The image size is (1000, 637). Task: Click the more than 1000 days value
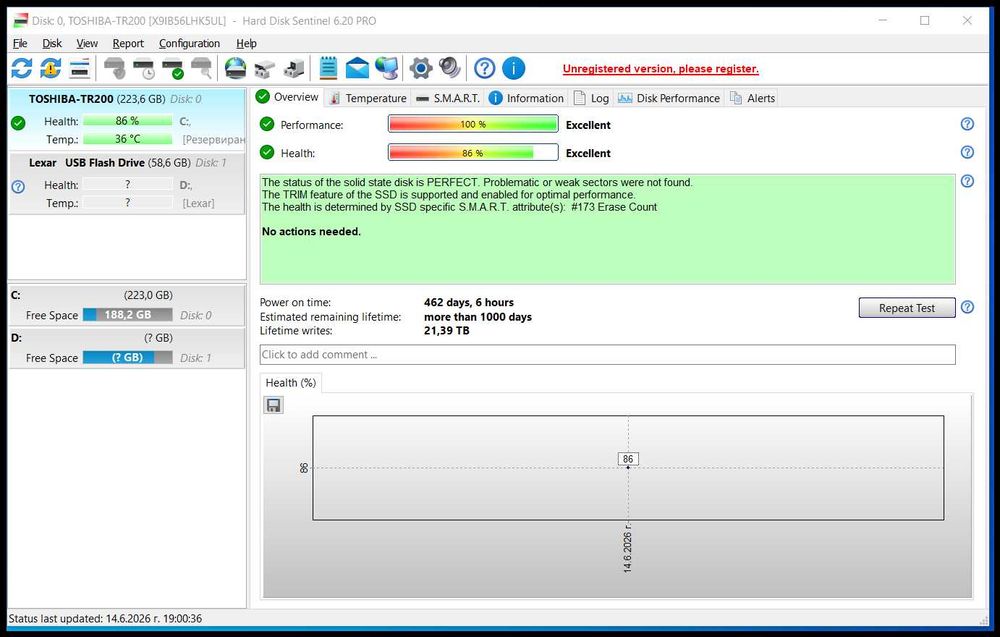(478, 317)
